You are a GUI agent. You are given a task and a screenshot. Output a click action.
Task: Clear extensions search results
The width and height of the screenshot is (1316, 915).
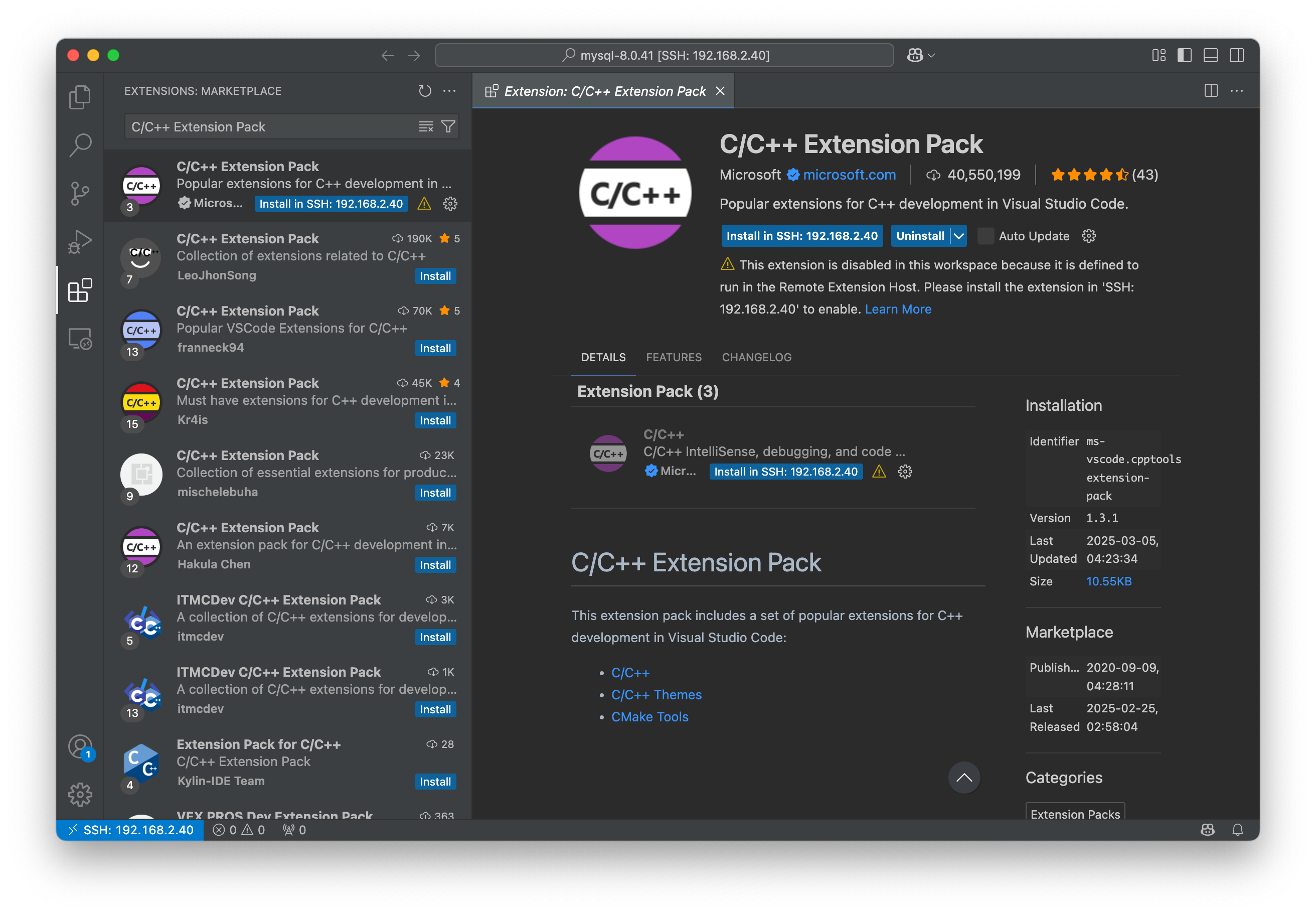click(x=426, y=127)
